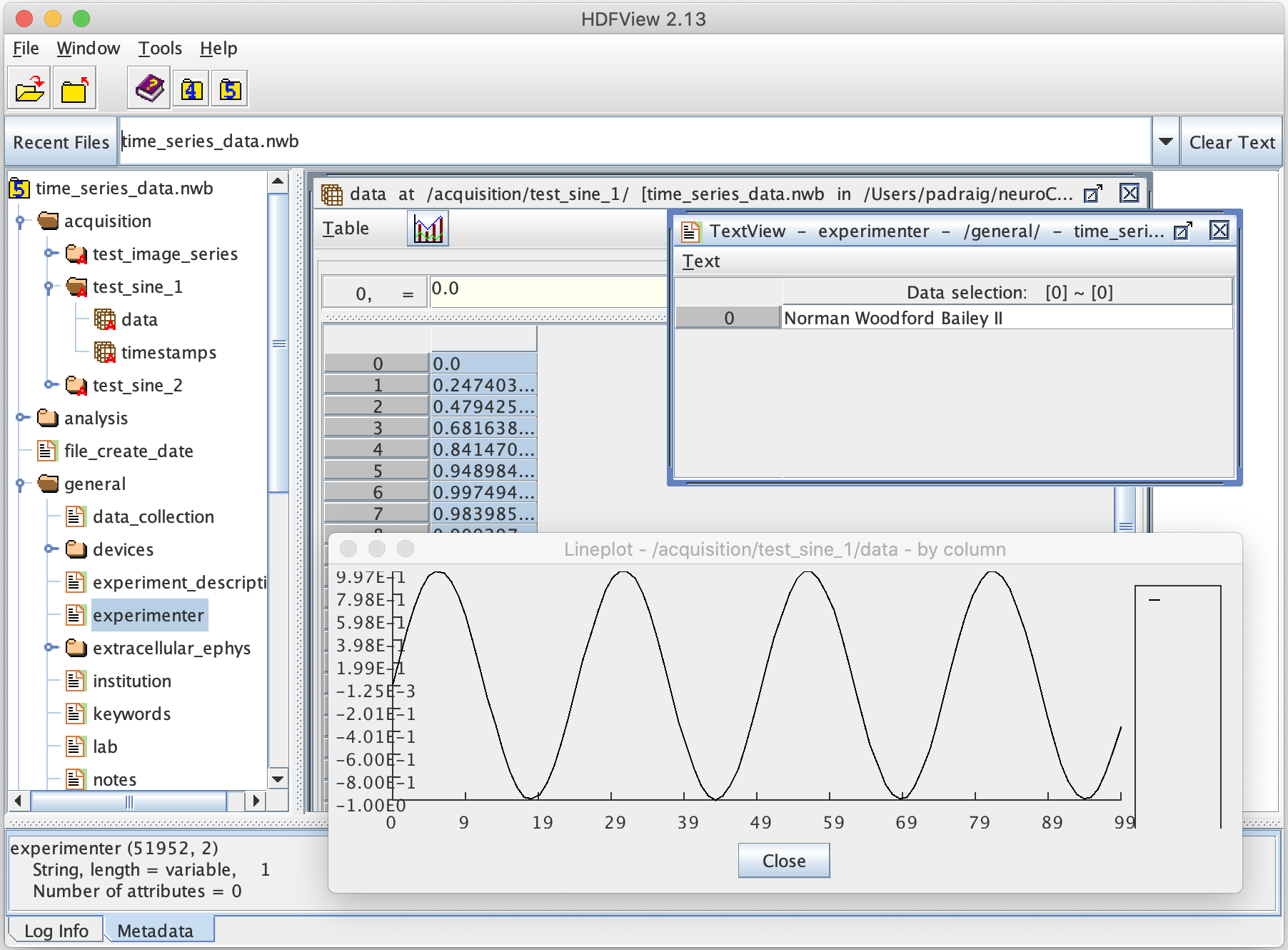Switch to the Log Info tab
This screenshot has width=1288, height=950.
point(56,931)
